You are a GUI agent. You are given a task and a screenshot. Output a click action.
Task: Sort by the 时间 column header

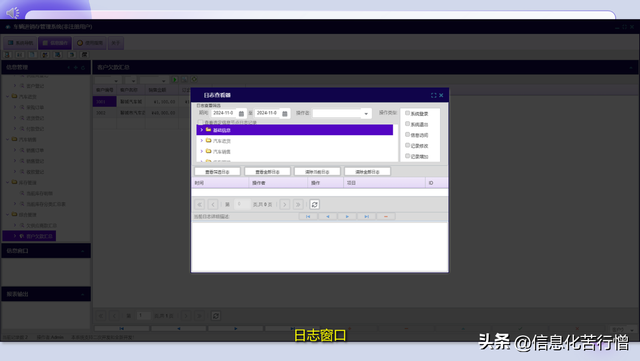point(220,183)
